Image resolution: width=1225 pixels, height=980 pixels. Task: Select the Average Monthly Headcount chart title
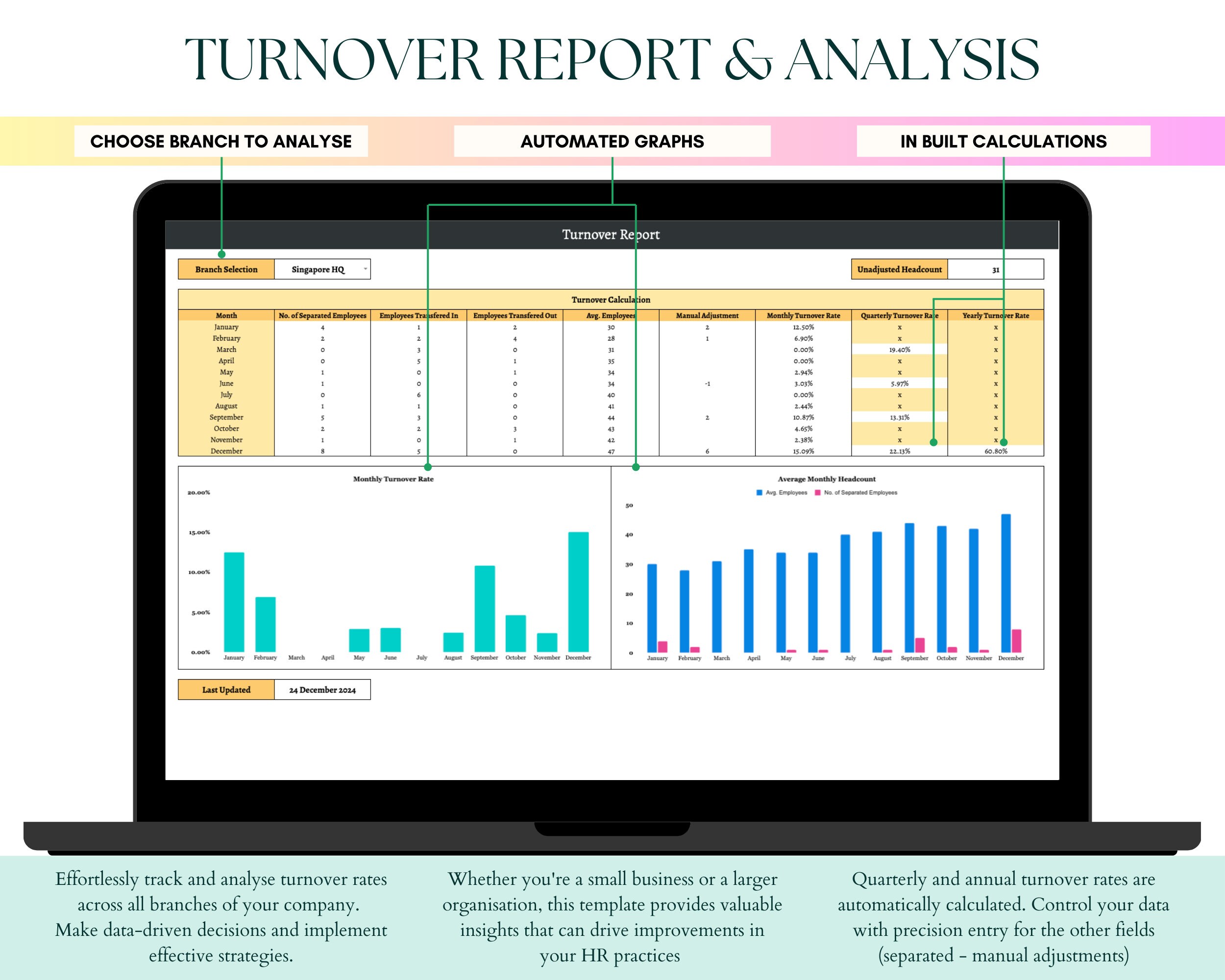(827, 479)
